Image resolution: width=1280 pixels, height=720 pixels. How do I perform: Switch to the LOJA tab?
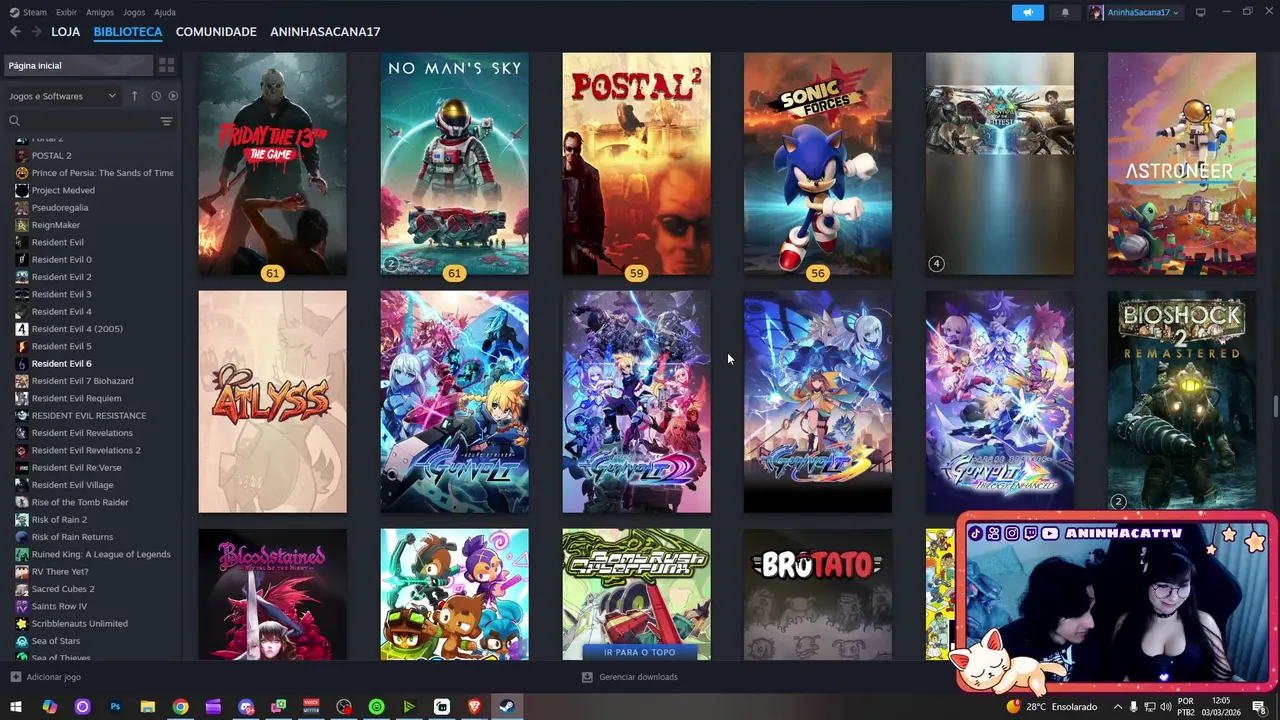(66, 32)
